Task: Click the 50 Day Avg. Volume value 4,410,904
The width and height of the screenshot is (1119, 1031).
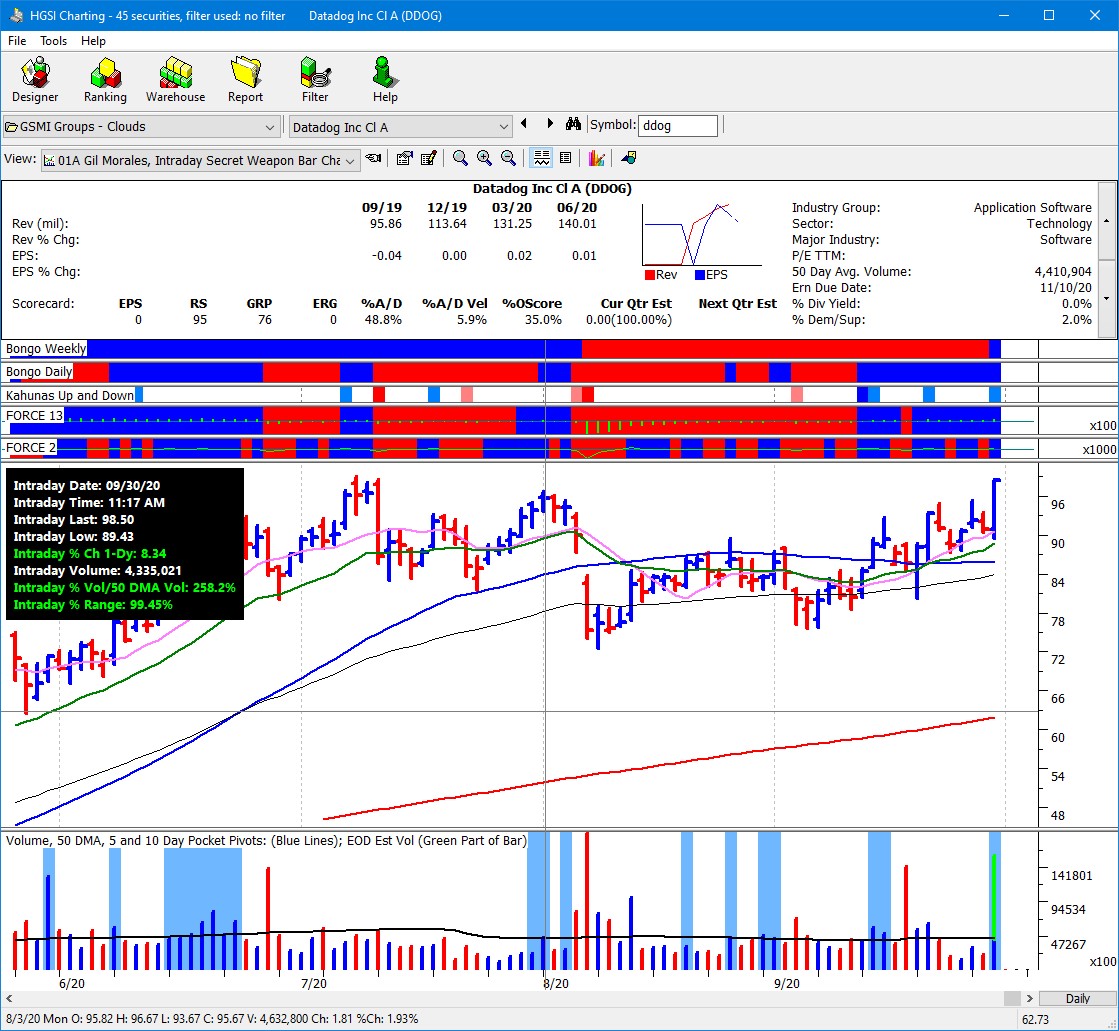Action: coord(1063,272)
